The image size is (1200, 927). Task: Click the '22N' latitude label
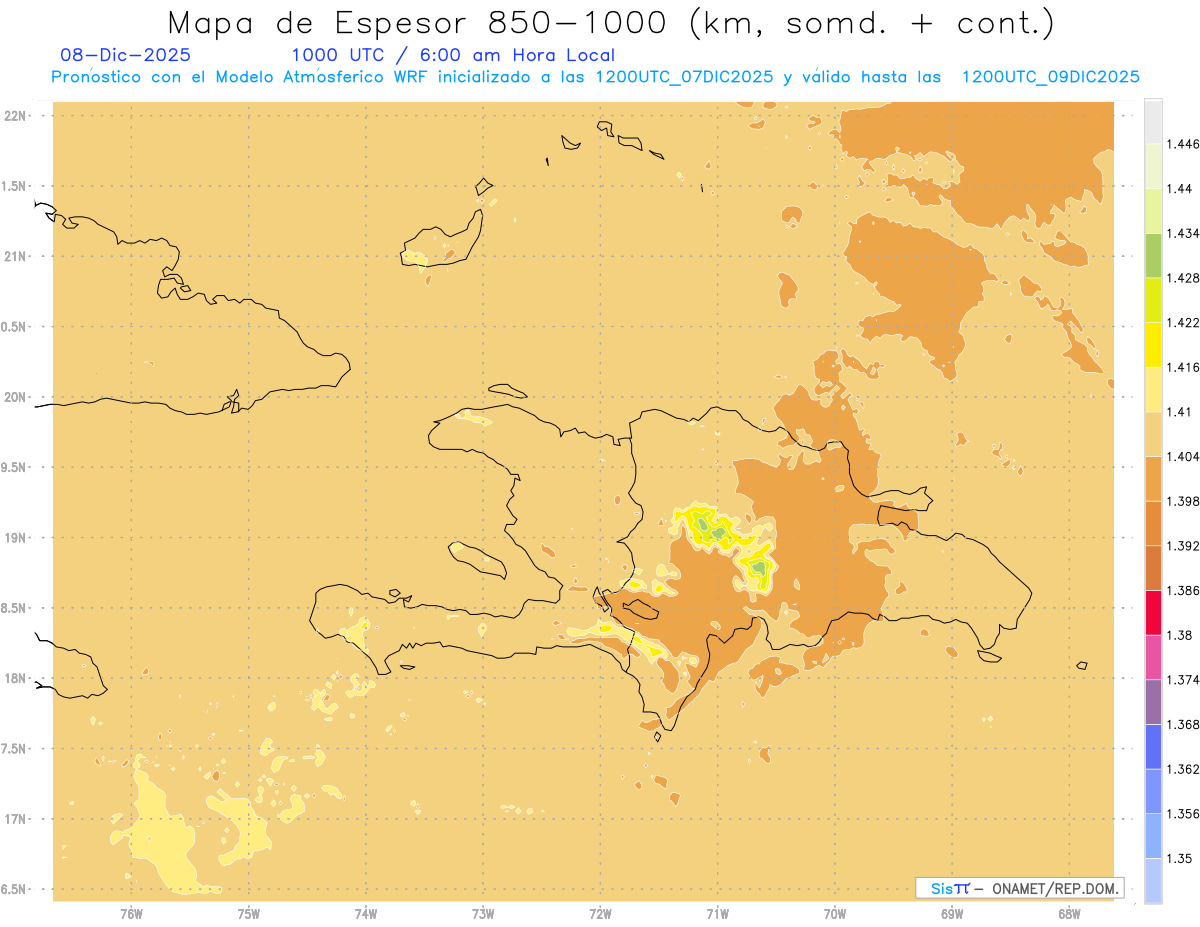click(x=13, y=116)
